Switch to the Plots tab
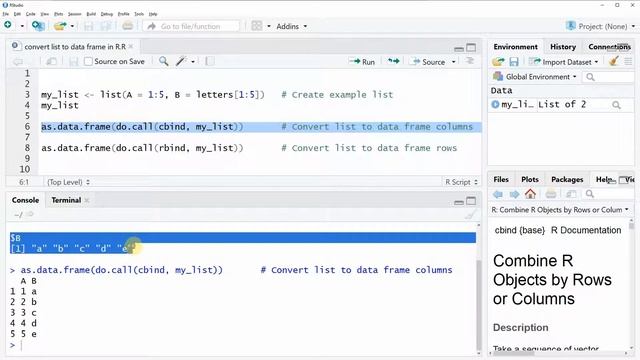640x360 pixels. point(530,180)
